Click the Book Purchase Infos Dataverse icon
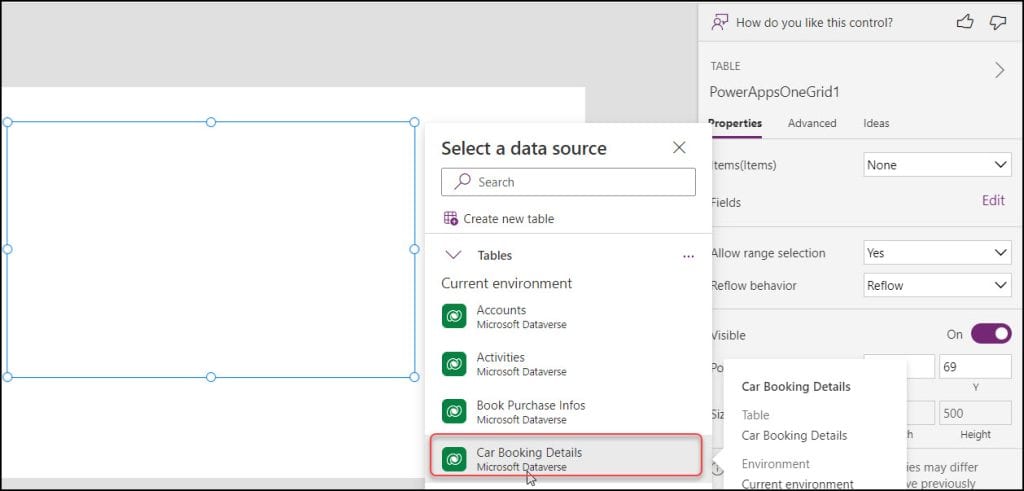The height and width of the screenshot is (491, 1024). pos(454,411)
